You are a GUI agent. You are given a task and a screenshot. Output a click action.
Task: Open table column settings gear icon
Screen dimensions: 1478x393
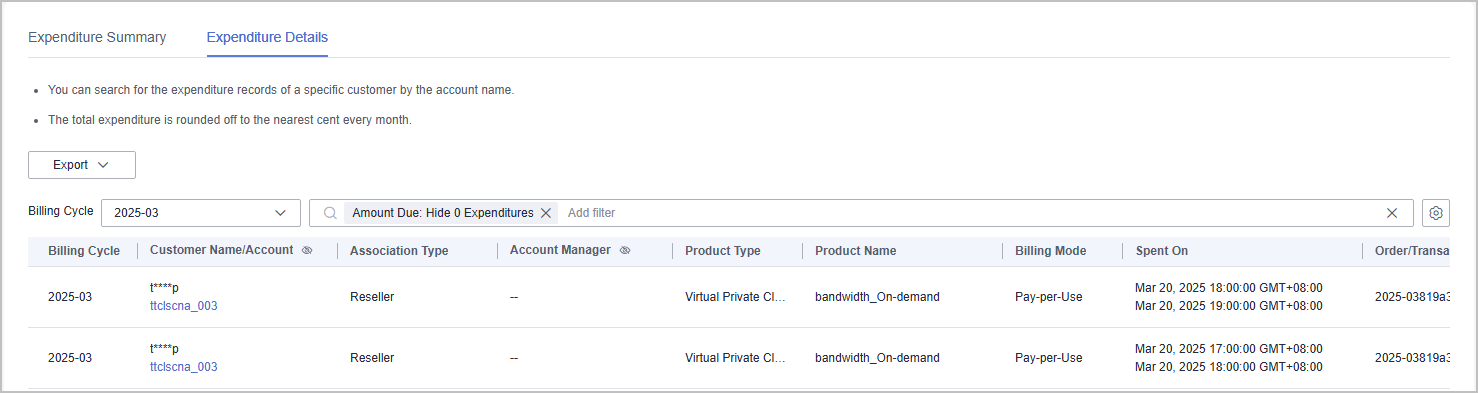1436,213
